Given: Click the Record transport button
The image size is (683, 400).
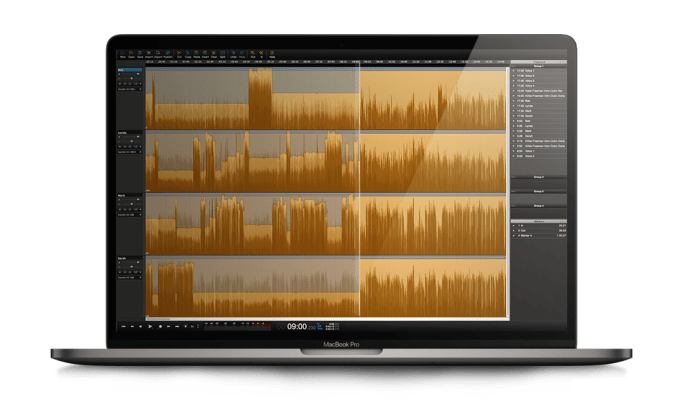Looking at the screenshot, I should (160, 326).
